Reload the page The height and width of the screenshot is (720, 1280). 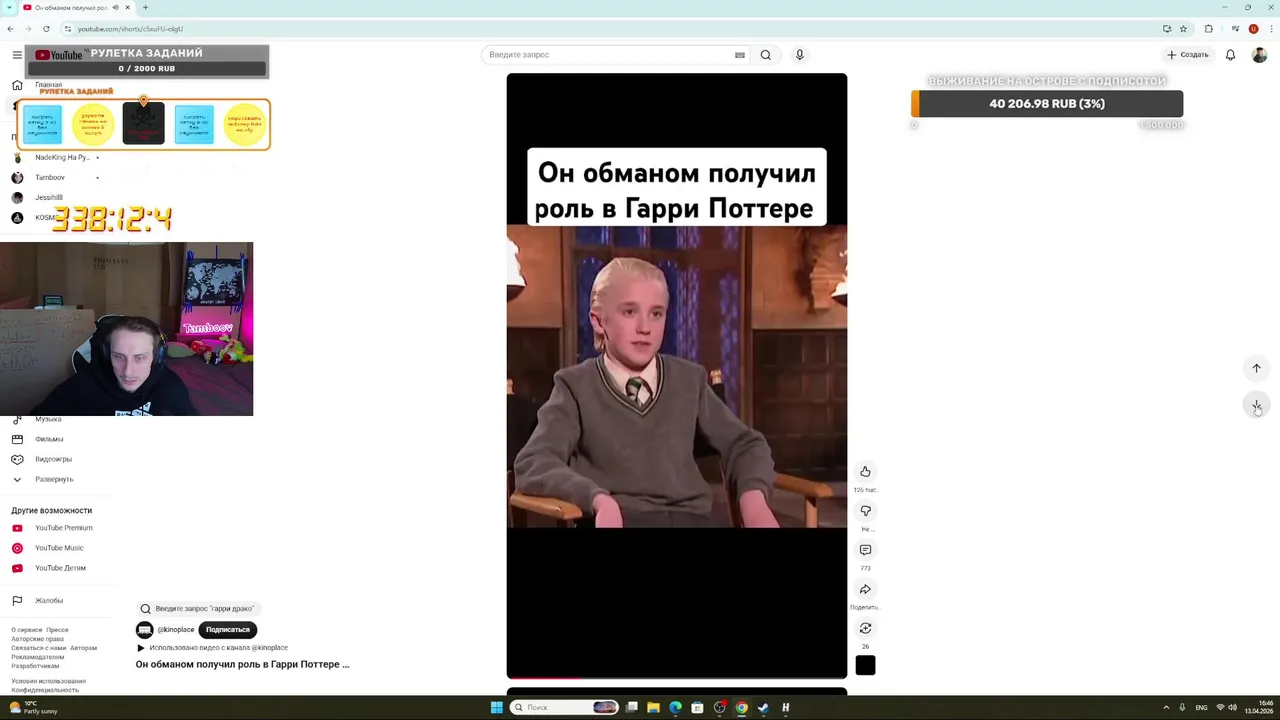click(46, 29)
